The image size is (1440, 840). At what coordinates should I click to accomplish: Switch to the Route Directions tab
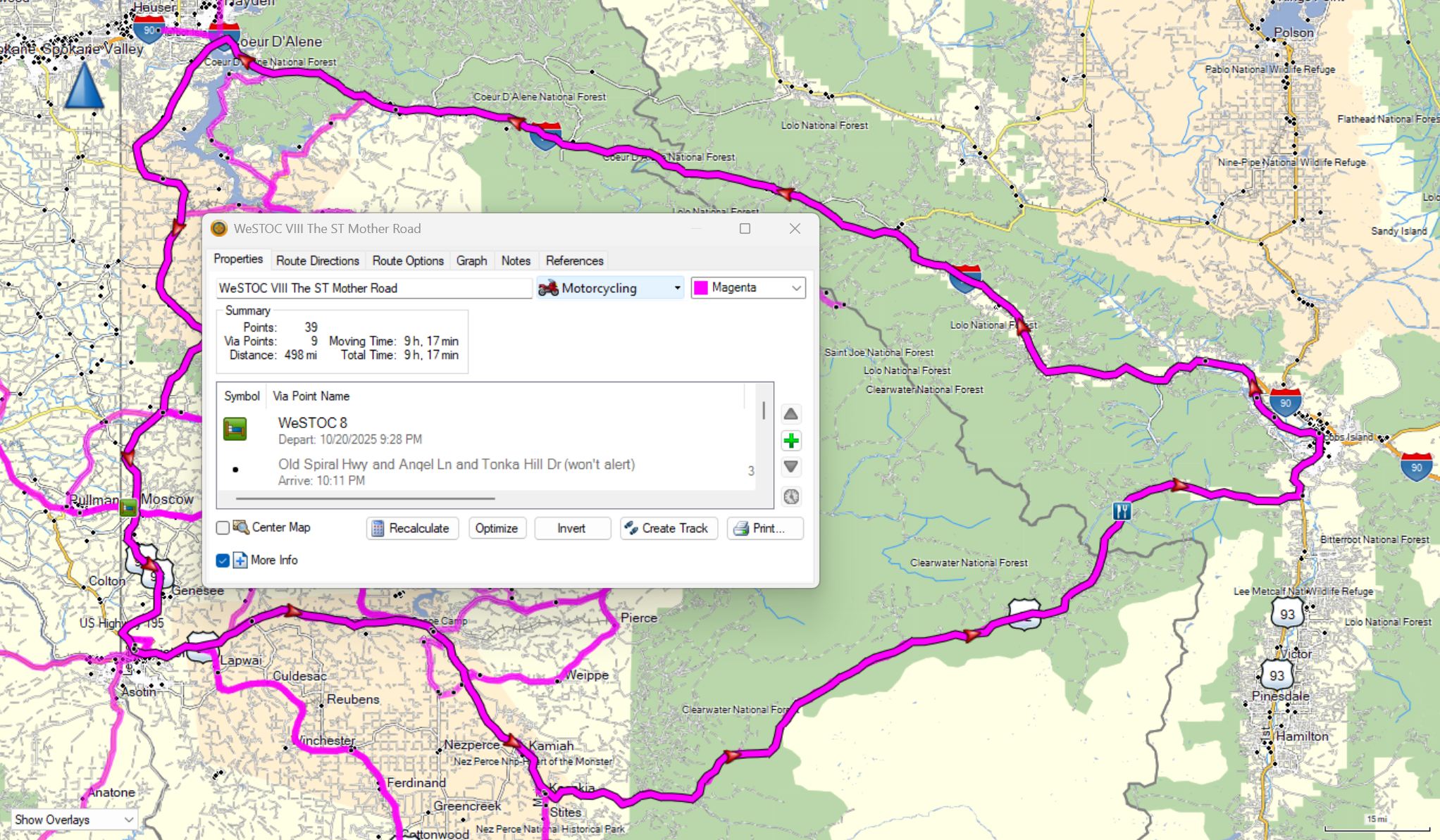317,261
